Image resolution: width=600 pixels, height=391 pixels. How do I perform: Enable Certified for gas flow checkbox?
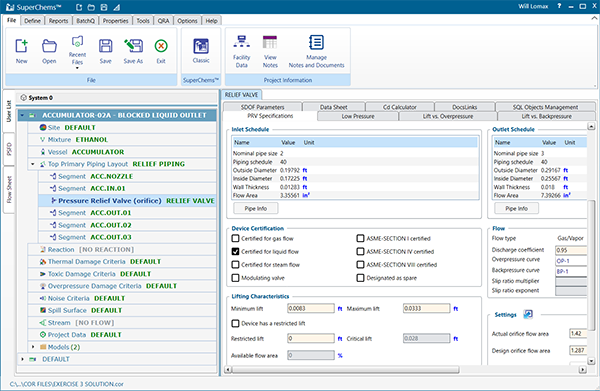235,238
